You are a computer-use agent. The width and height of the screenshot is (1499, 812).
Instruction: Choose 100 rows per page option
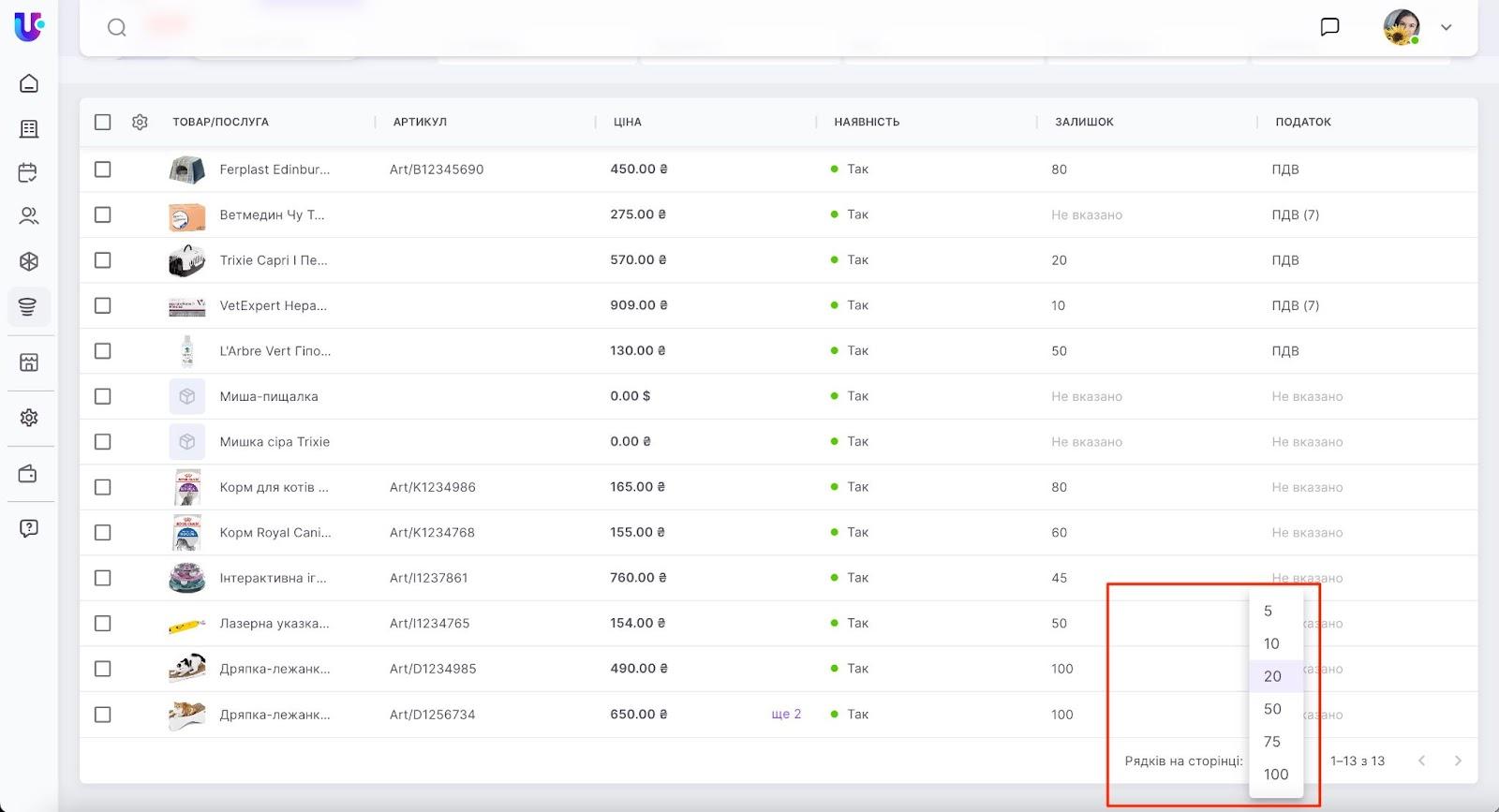point(1275,775)
